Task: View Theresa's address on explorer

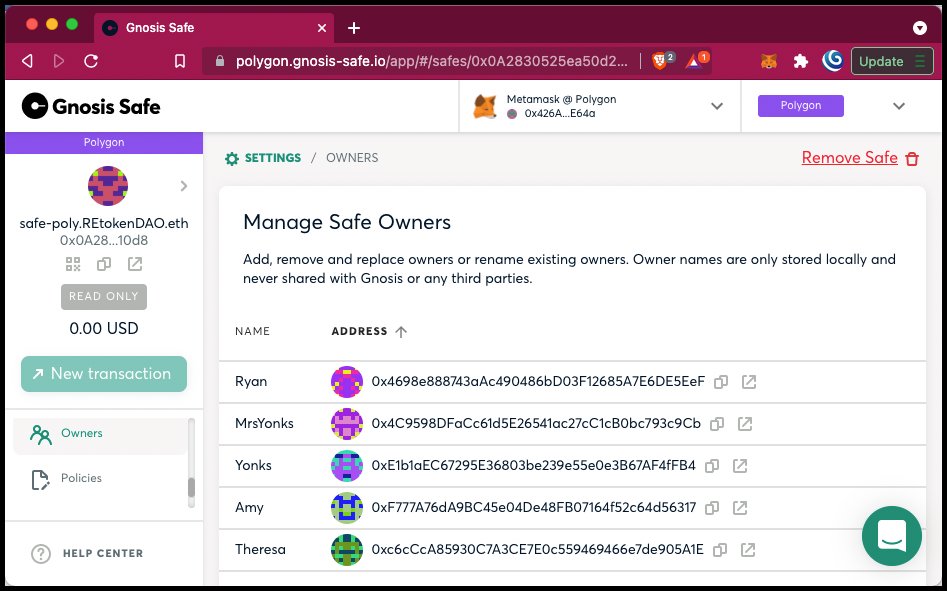Action: point(748,550)
